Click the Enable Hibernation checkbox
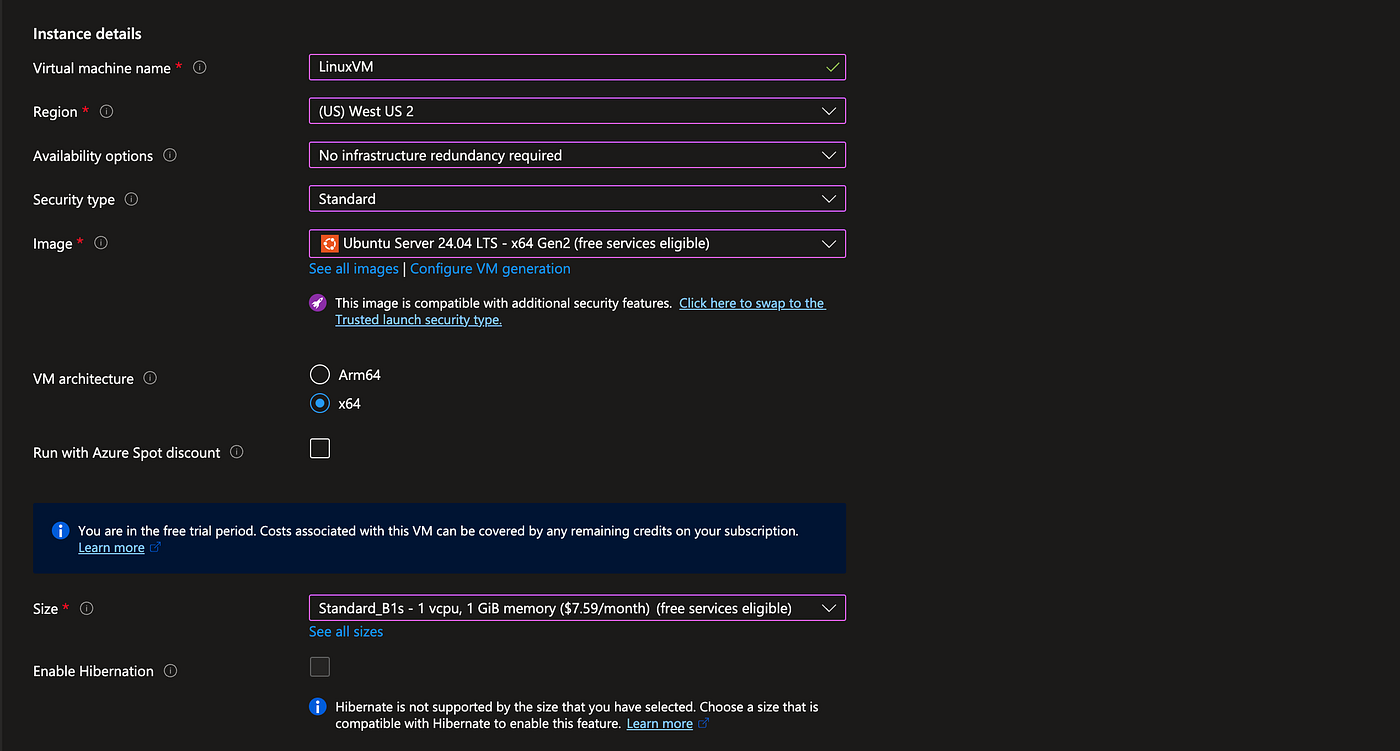The height and width of the screenshot is (751, 1400). pyautogui.click(x=320, y=667)
